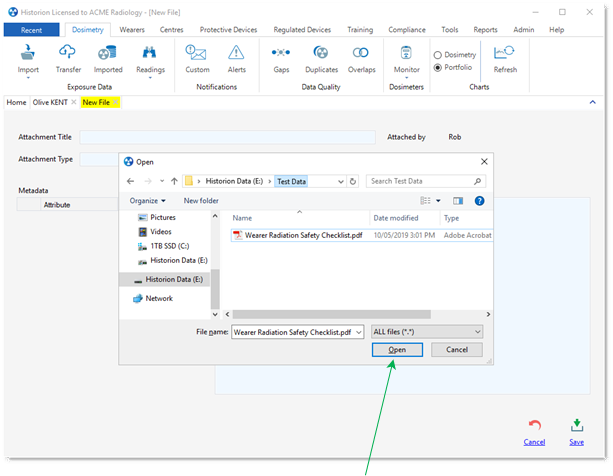This screenshot has width=613, height=476.
Task: Switch to the Home document tab
Action: (16, 102)
